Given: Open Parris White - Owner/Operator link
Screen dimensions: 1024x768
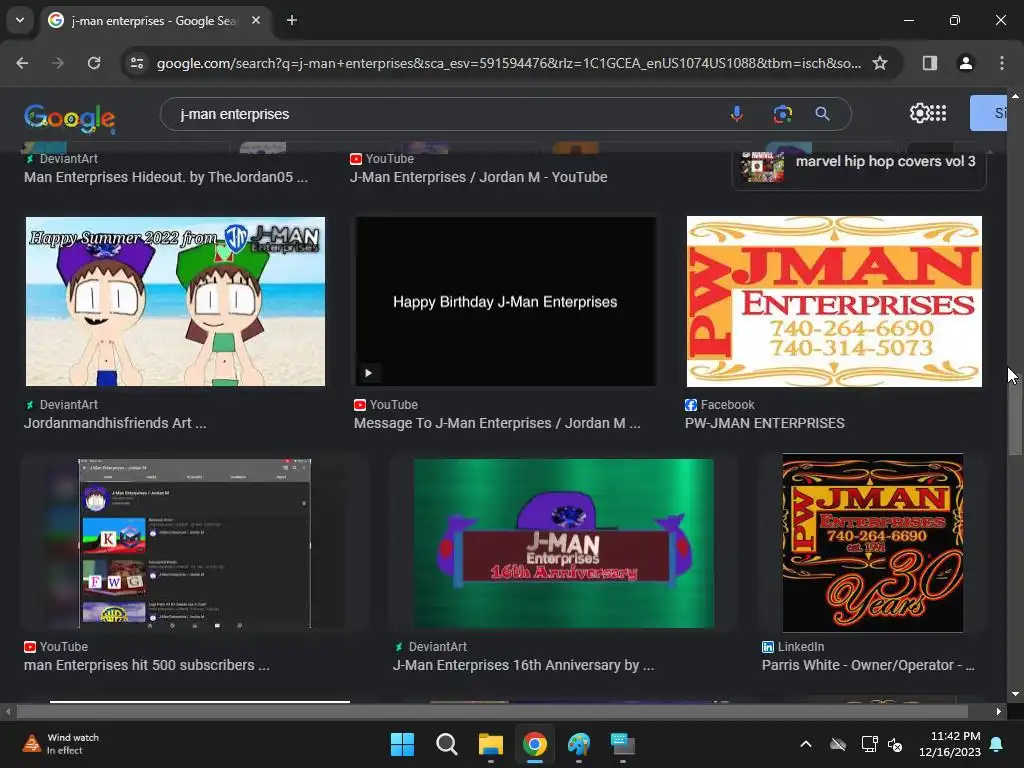Looking at the screenshot, I should tap(868, 665).
